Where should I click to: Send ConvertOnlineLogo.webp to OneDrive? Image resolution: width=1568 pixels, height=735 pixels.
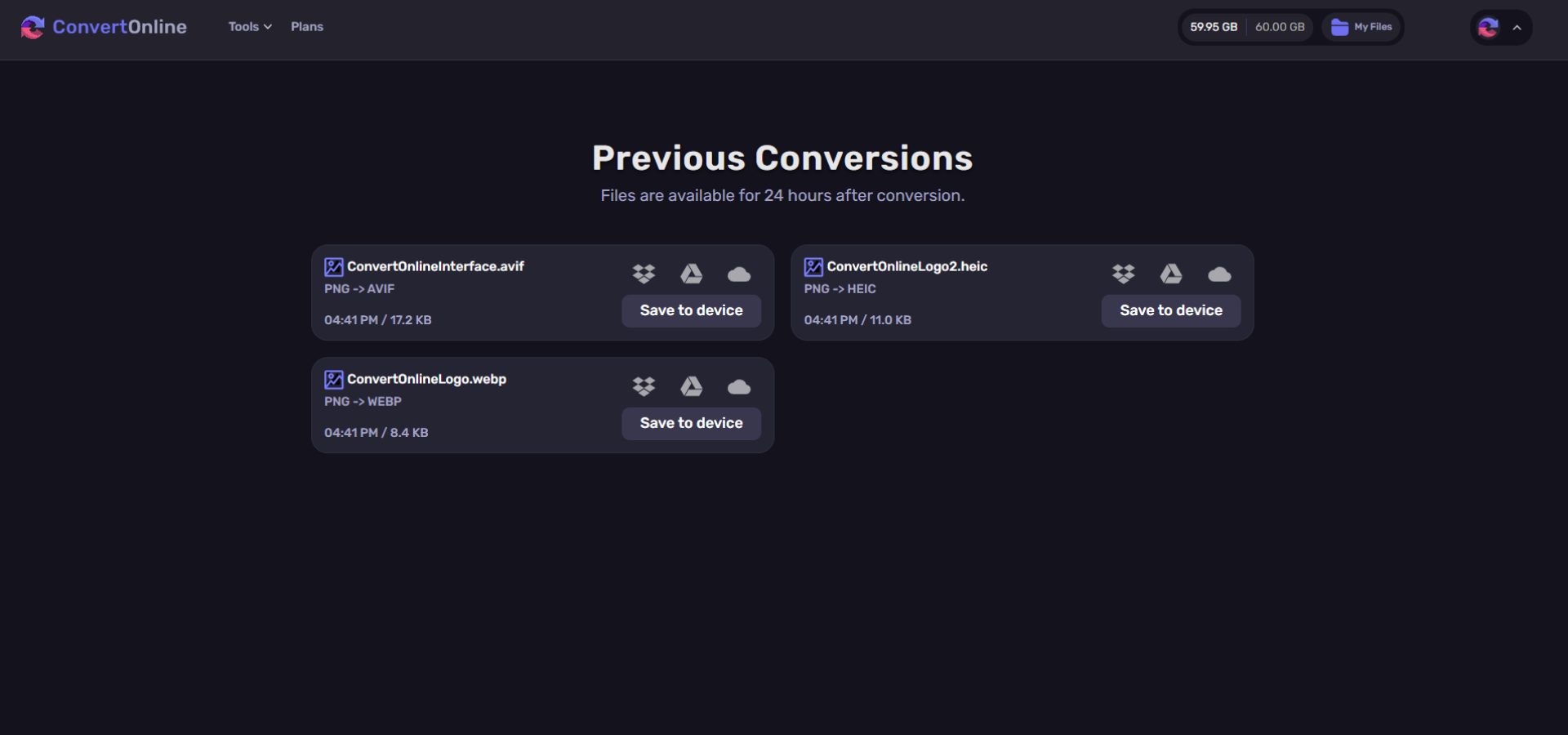coord(738,386)
